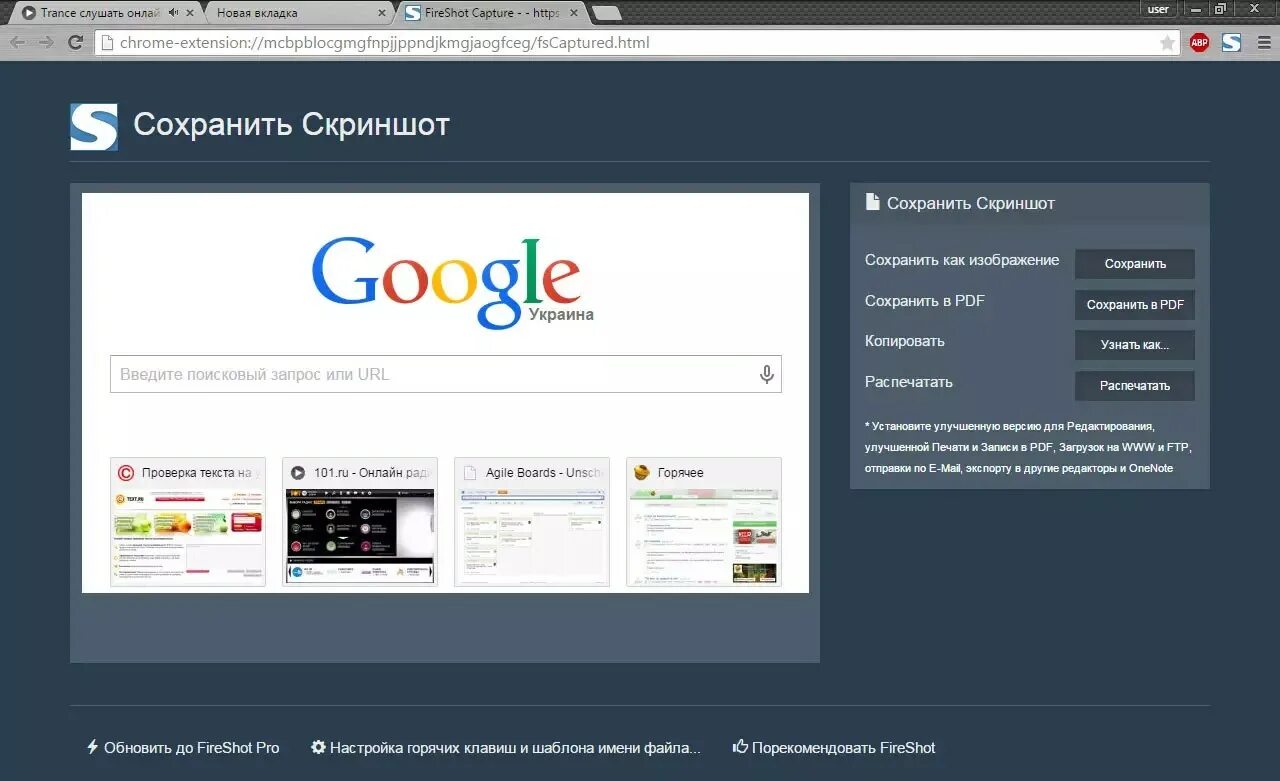Click the red copyright favicon on Проверка текста

pyautogui.click(x=126, y=473)
